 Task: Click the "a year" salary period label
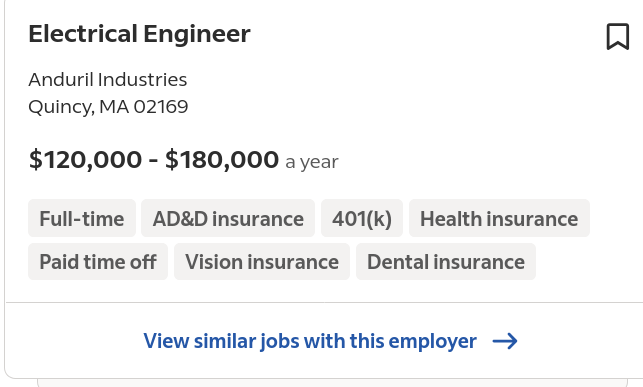pos(312,162)
